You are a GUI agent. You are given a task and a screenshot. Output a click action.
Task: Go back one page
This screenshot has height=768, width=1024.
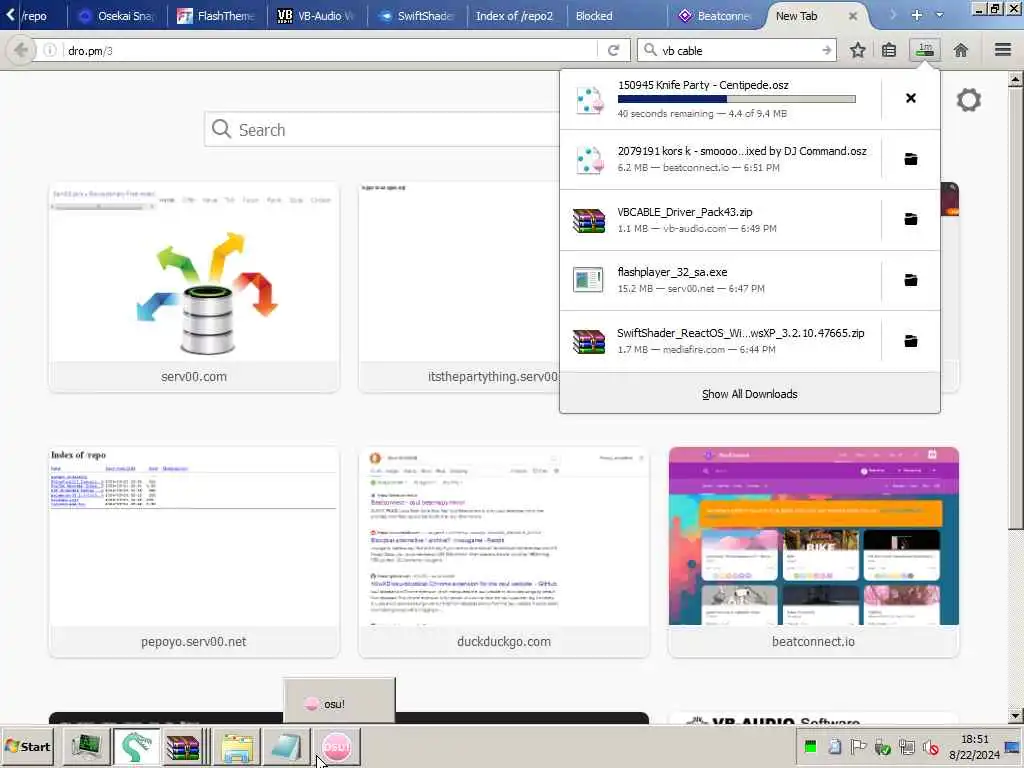point(20,50)
